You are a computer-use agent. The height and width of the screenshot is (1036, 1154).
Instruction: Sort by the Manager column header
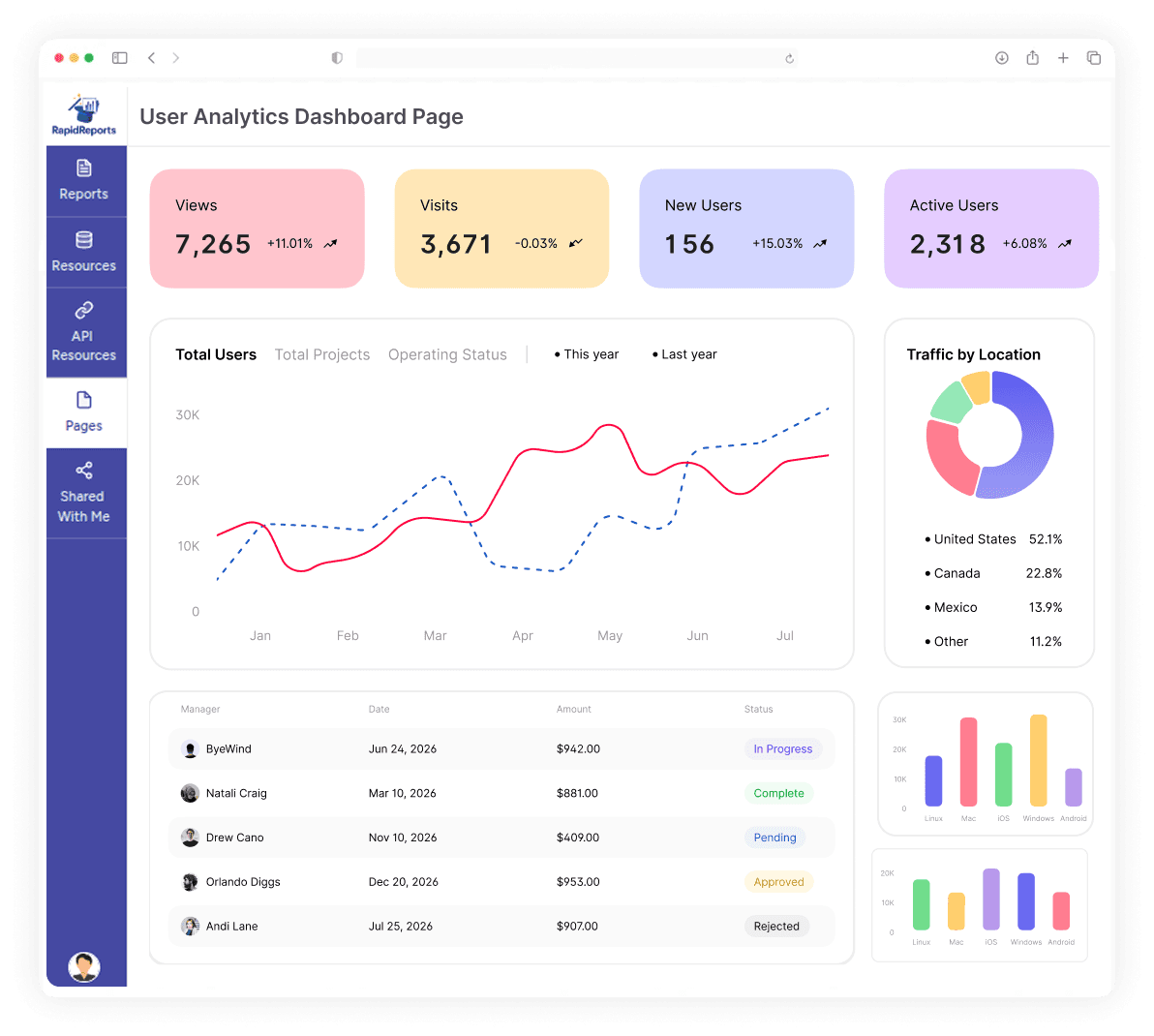[200, 710]
